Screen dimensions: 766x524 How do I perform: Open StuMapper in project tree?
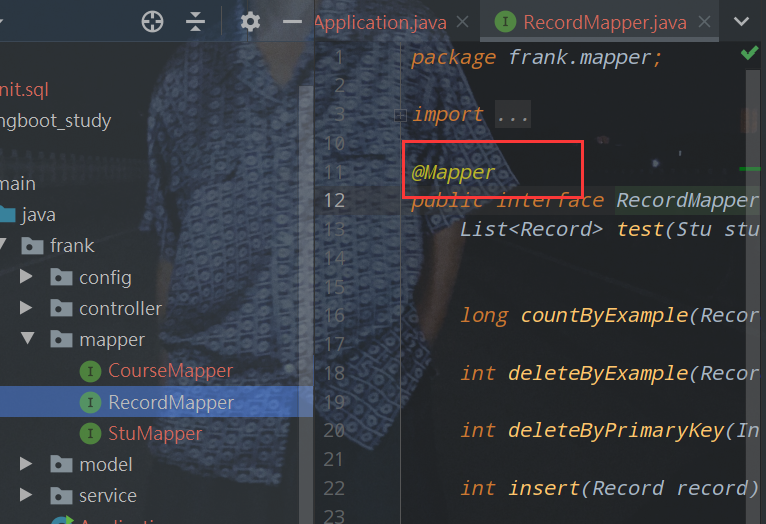tap(155, 434)
